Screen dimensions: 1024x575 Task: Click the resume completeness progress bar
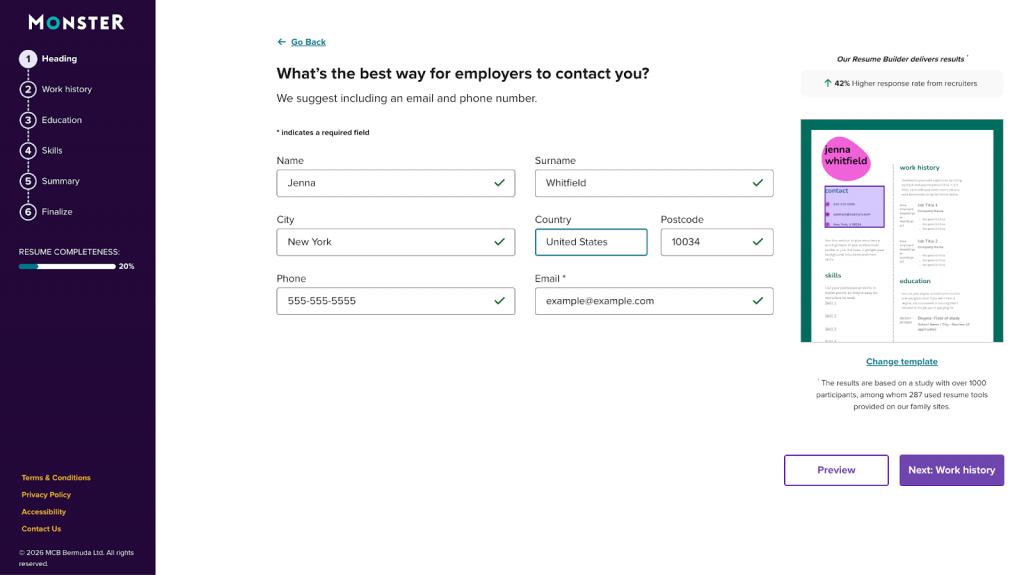67,267
